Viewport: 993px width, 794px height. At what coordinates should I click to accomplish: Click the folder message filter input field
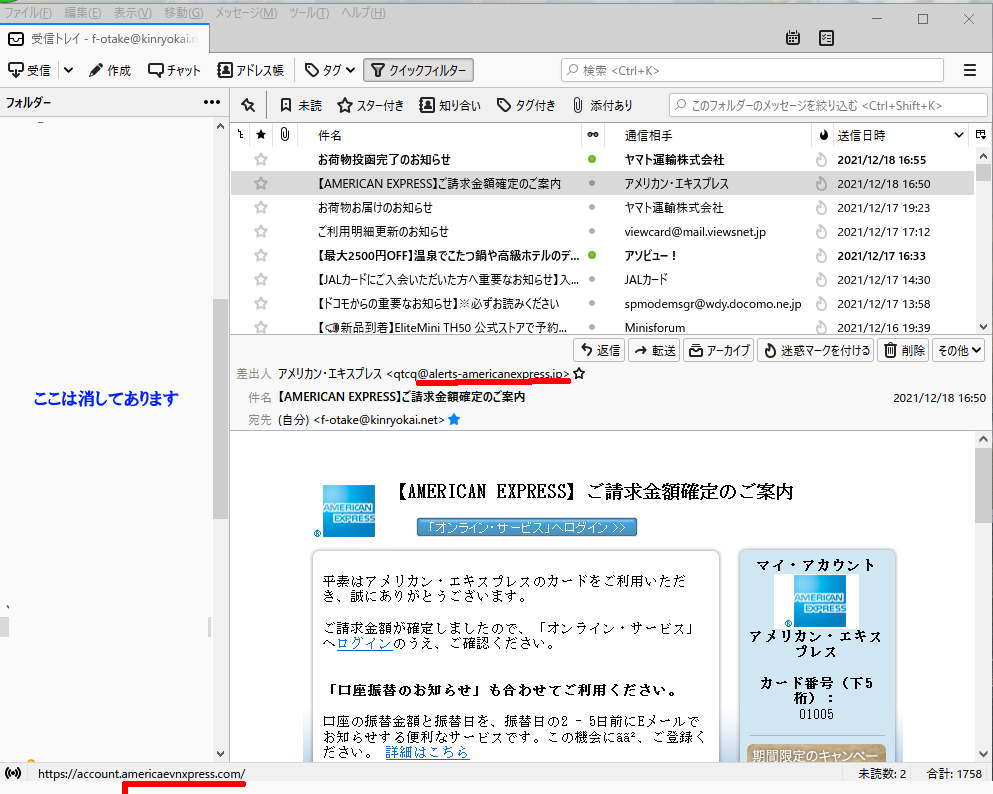(x=828, y=105)
